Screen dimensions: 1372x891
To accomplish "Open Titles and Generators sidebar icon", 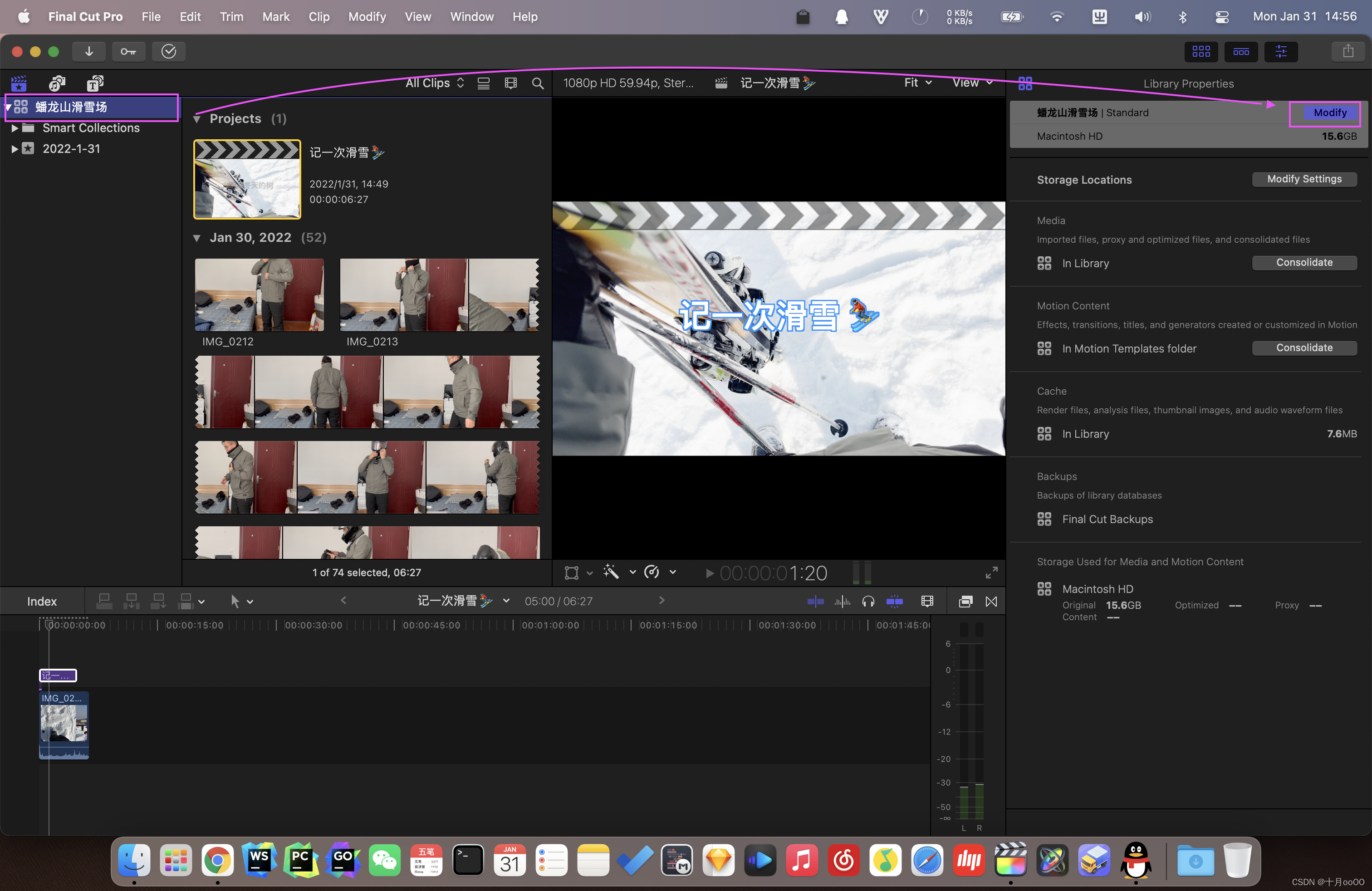I will [95, 83].
